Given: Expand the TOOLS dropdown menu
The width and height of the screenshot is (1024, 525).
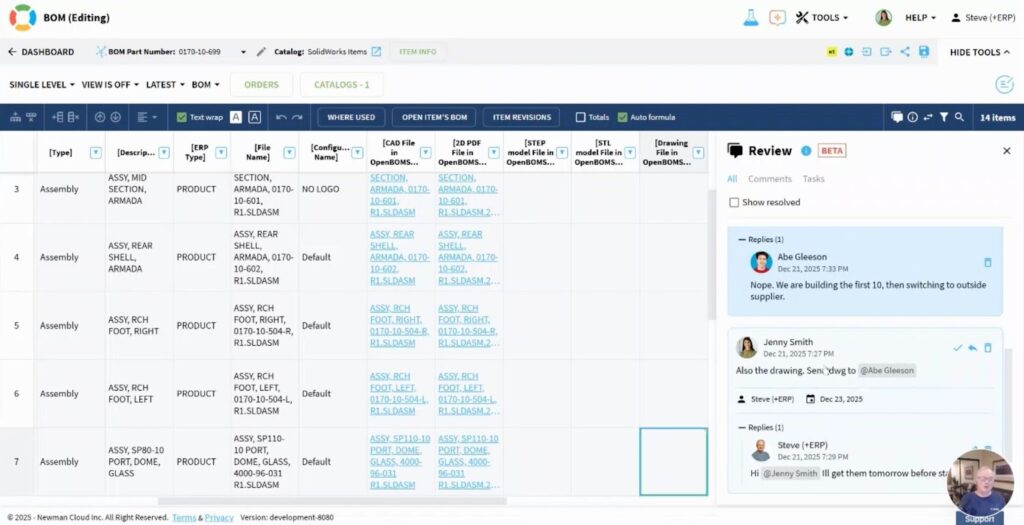Looking at the screenshot, I should 822,17.
